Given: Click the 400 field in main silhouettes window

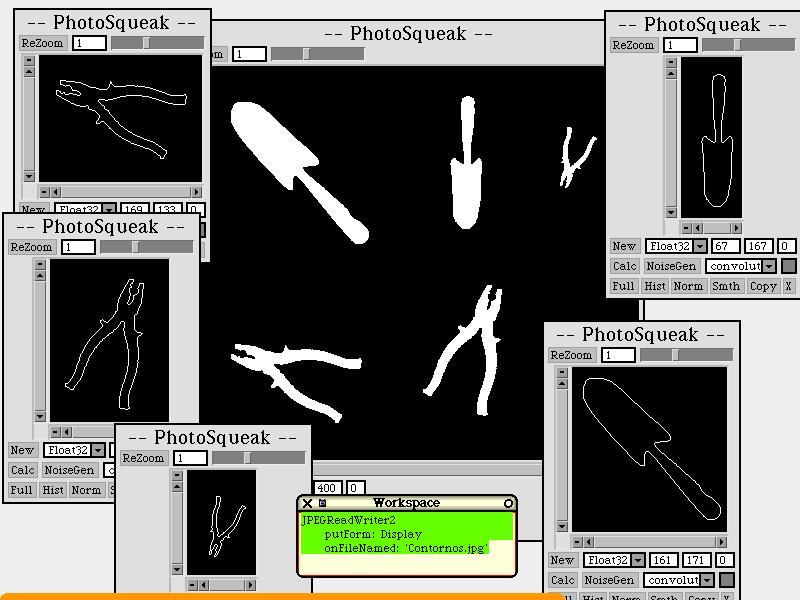Looking at the screenshot, I should coord(327,488).
